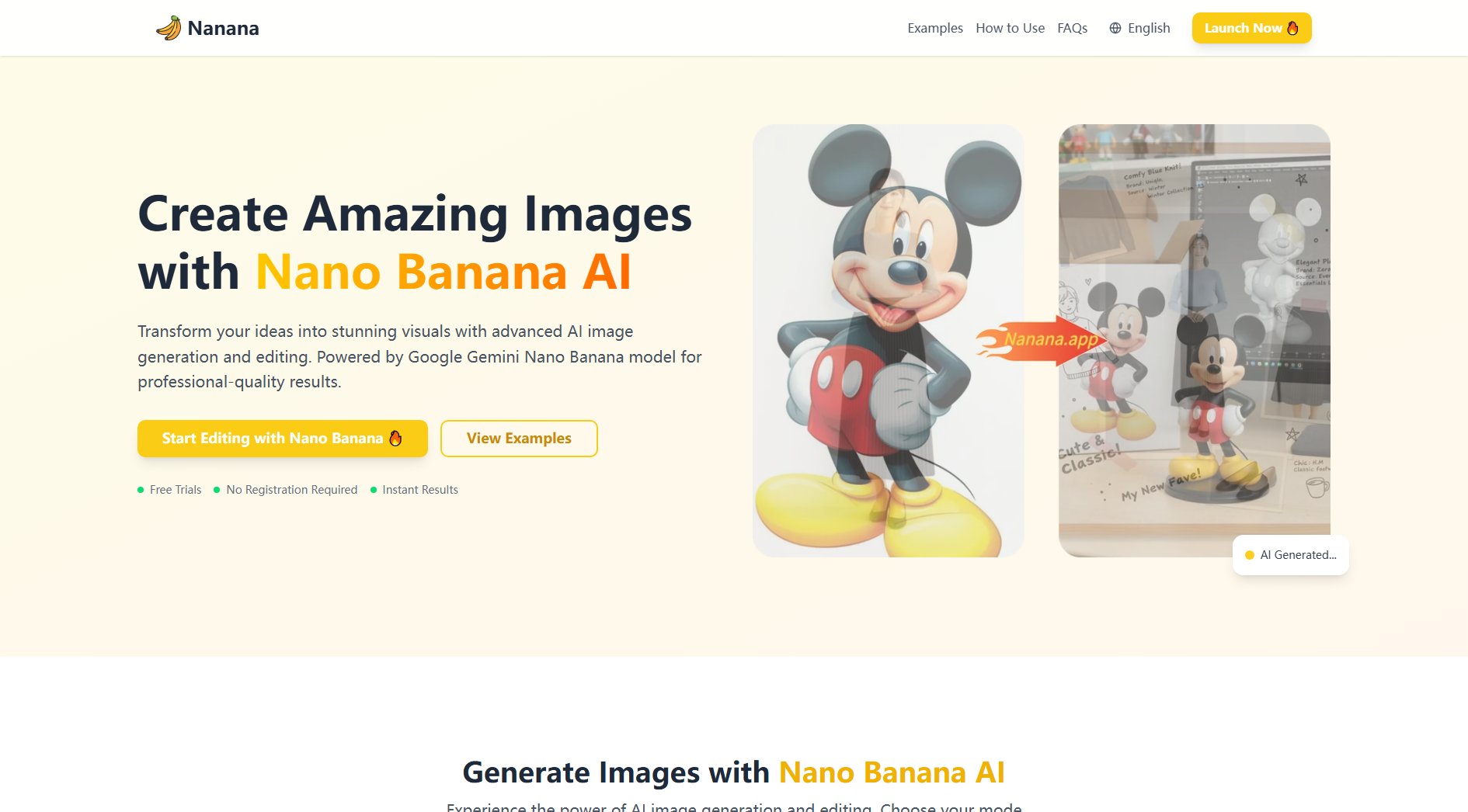Image resolution: width=1468 pixels, height=812 pixels.
Task: Open the English language dropdown
Action: 1139,28
